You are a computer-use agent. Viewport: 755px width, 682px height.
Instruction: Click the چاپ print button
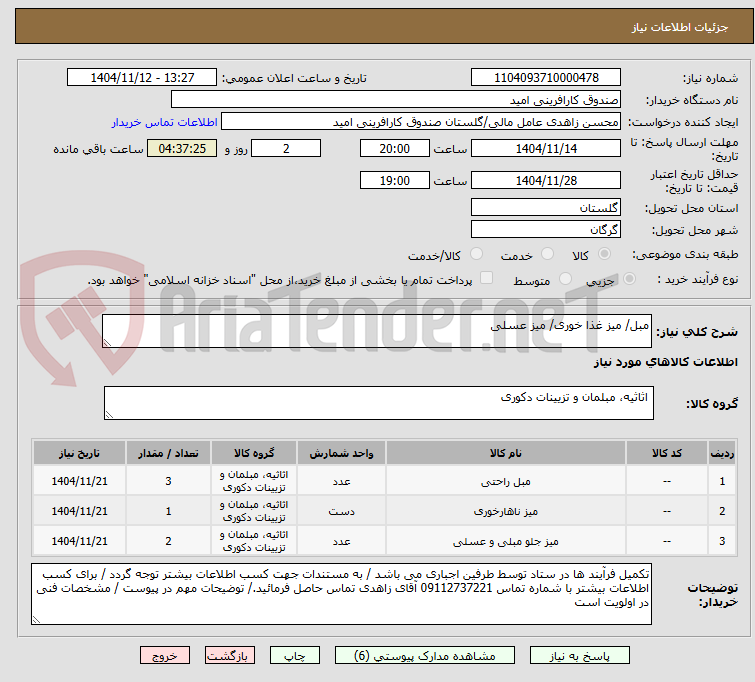coord(295,656)
